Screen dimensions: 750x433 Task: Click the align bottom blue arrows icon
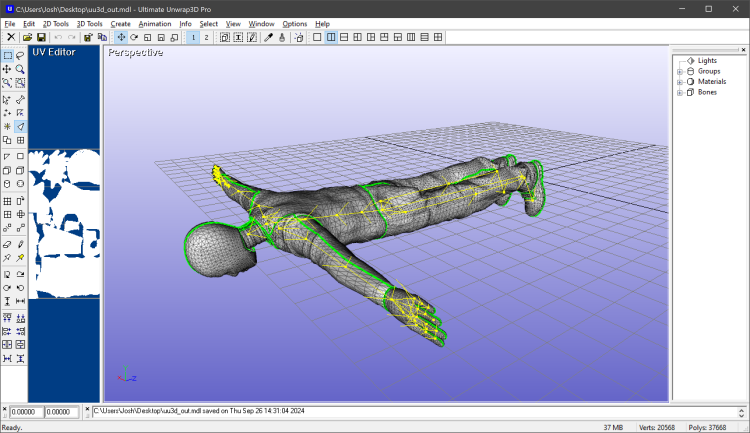pos(20,318)
